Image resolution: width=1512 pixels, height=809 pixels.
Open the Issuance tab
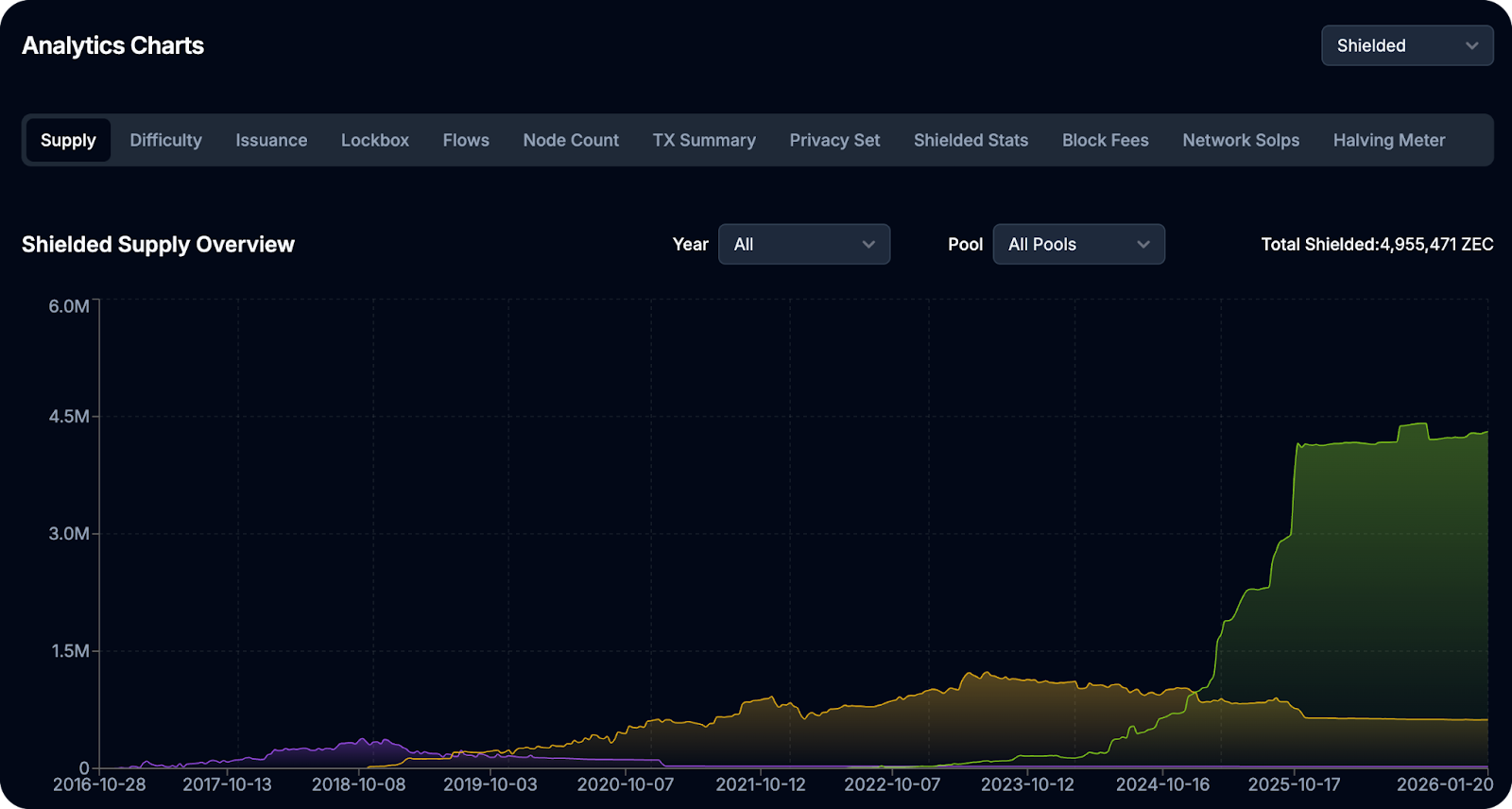pyautogui.click(x=271, y=140)
